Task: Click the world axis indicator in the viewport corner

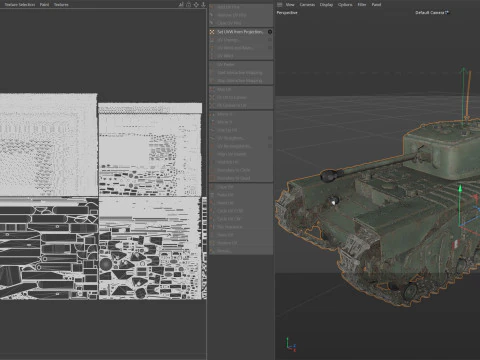Action: [x=291, y=345]
